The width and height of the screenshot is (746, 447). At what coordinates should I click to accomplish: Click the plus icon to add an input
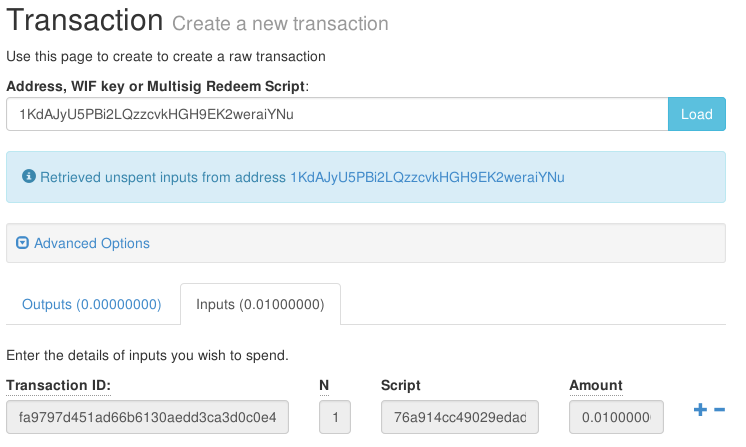(x=700, y=410)
